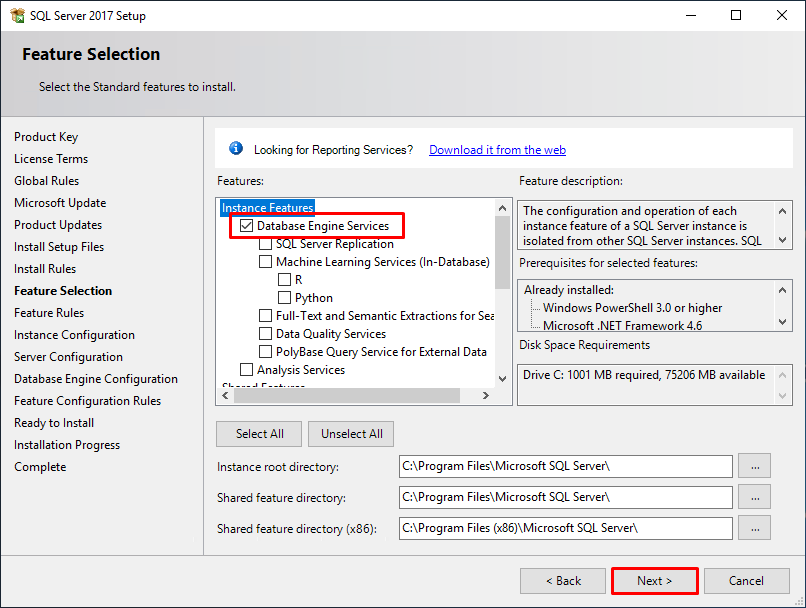Select the License Terms step
The image size is (806, 608).
click(51, 159)
